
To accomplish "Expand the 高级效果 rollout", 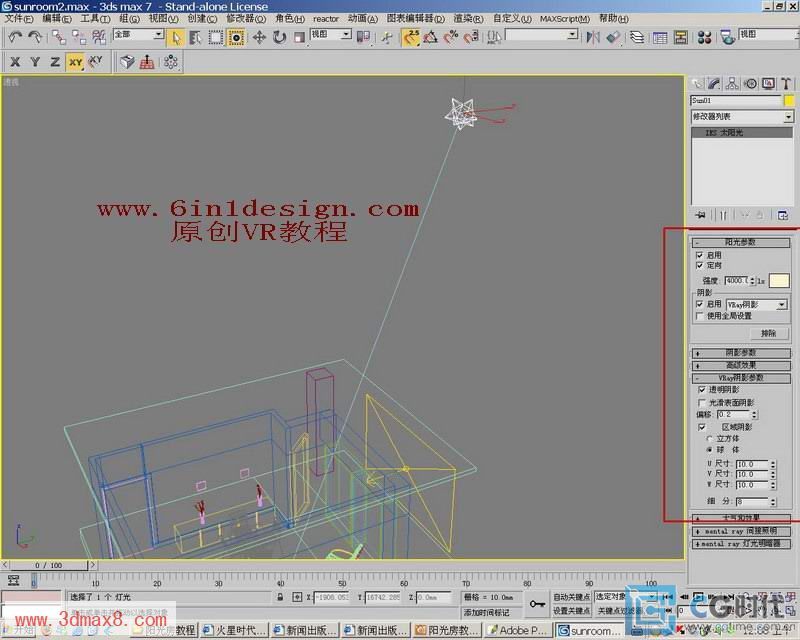I will (x=741, y=365).
